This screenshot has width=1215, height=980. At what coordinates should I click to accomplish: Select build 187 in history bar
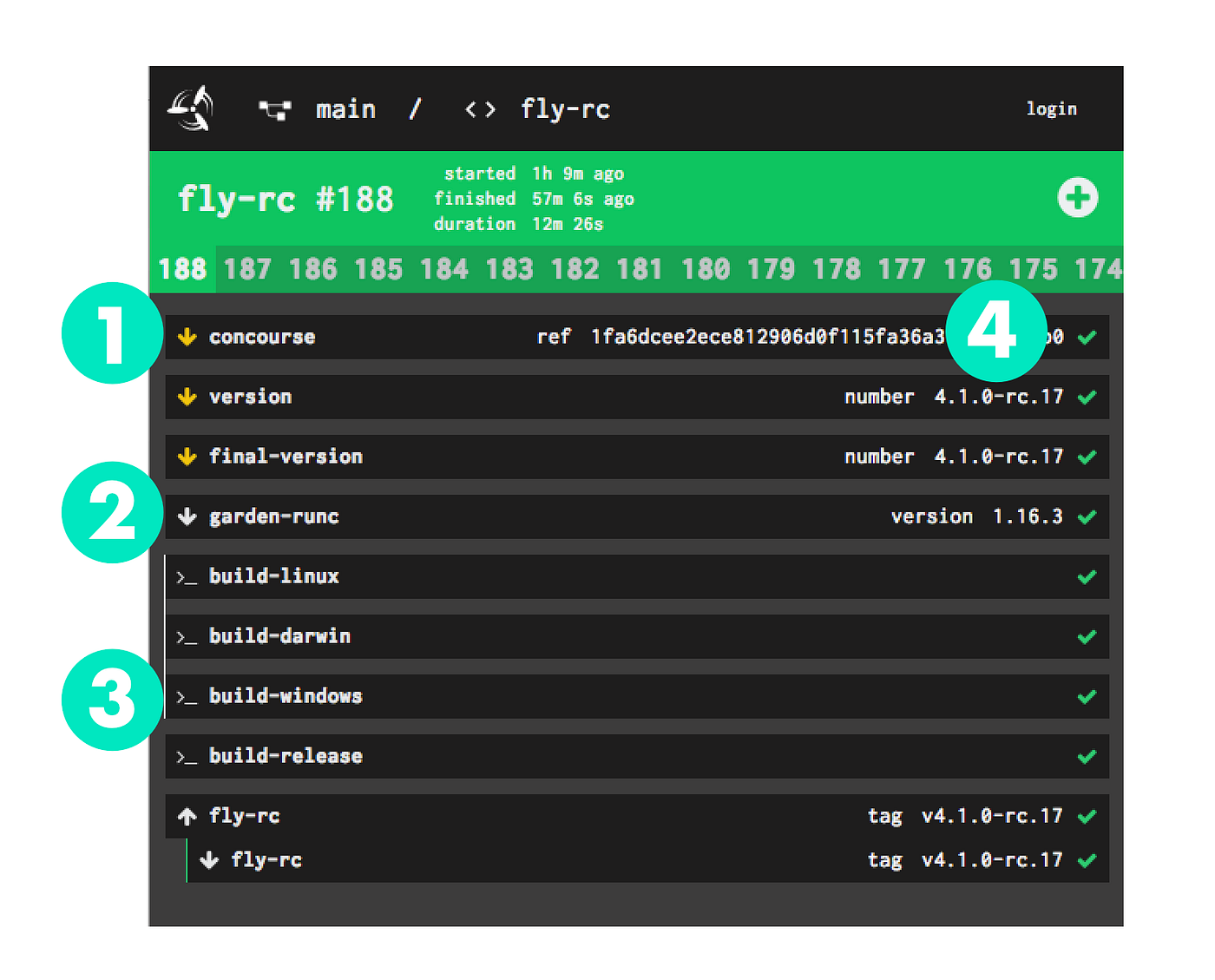(x=247, y=269)
